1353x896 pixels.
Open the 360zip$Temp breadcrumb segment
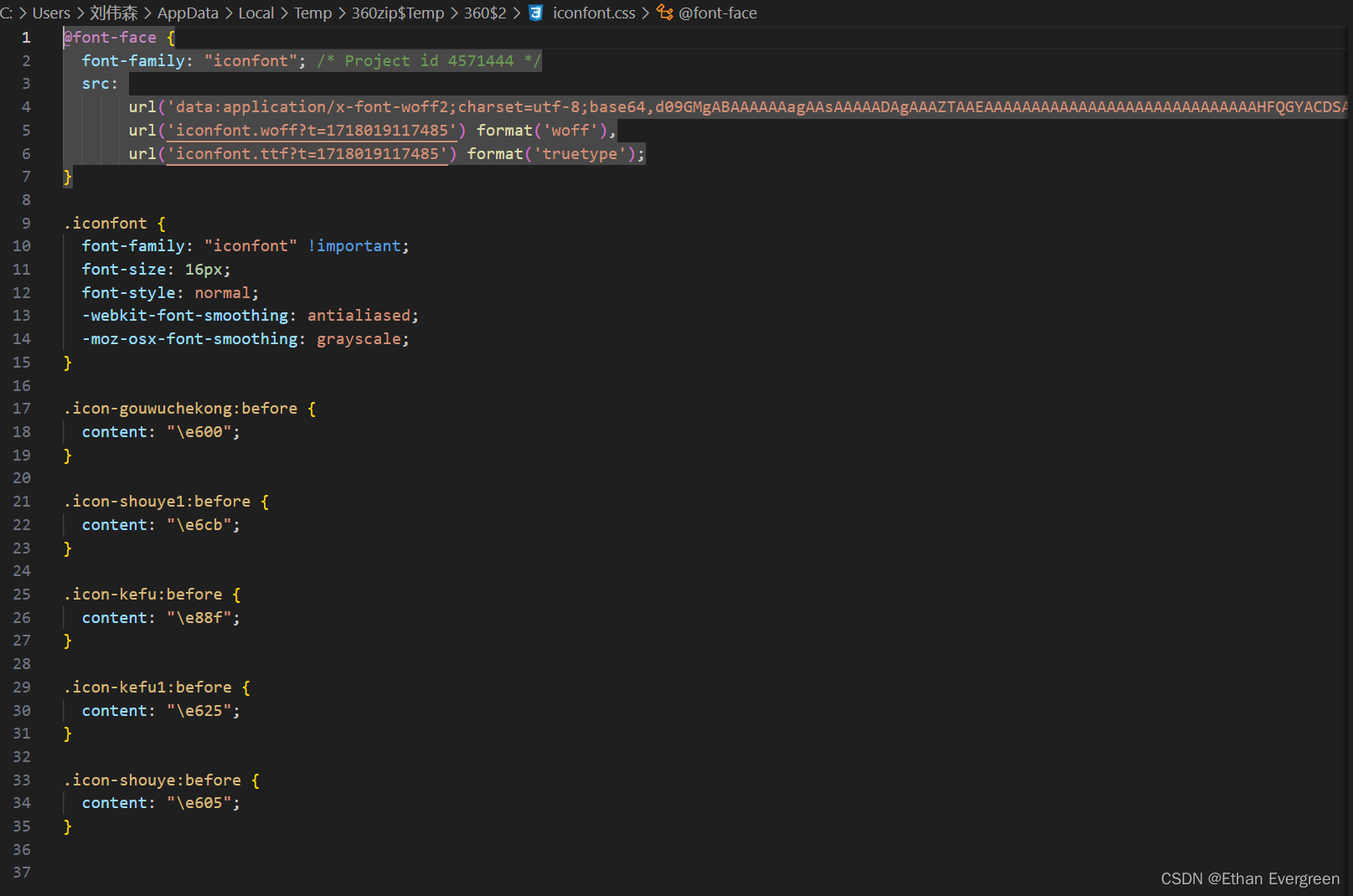pyautogui.click(x=398, y=13)
